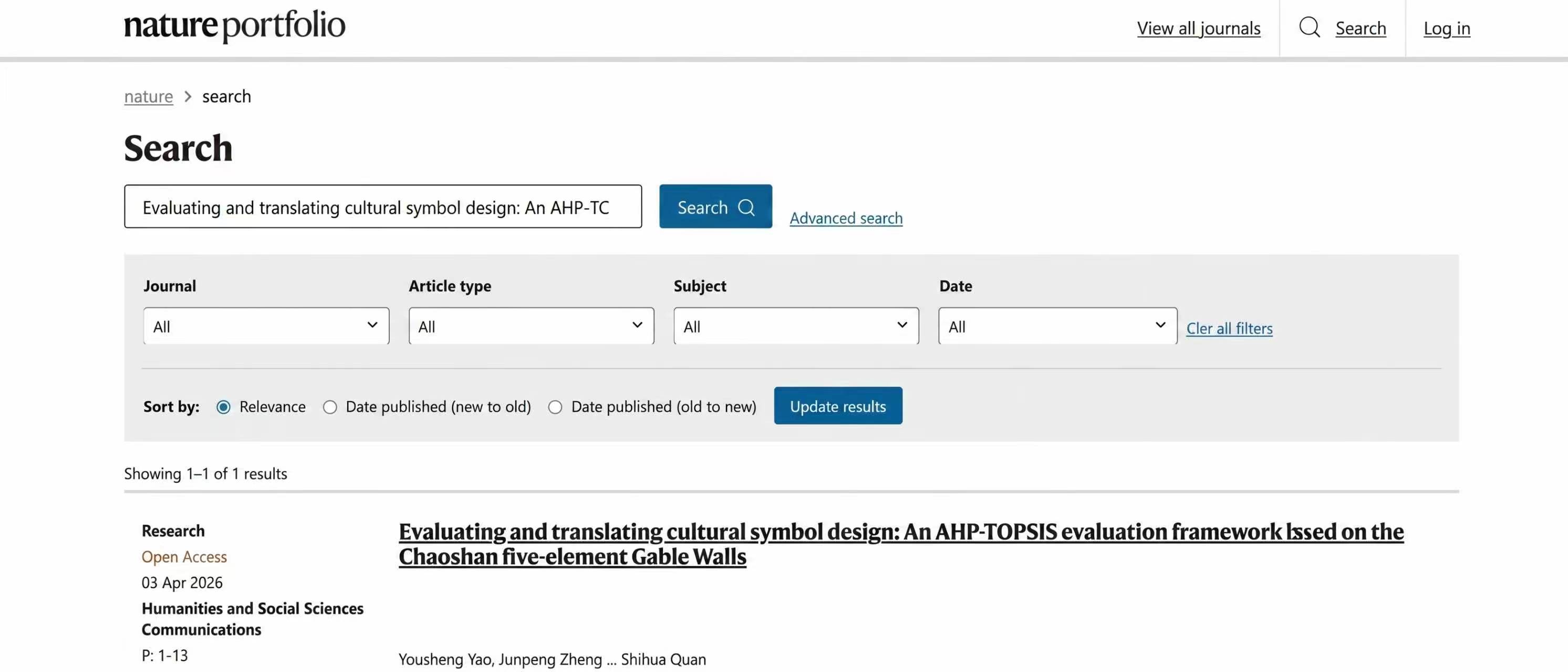This screenshot has height=672, width=1568.
Task: Open View all journals link
Action: (x=1198, y=28)
